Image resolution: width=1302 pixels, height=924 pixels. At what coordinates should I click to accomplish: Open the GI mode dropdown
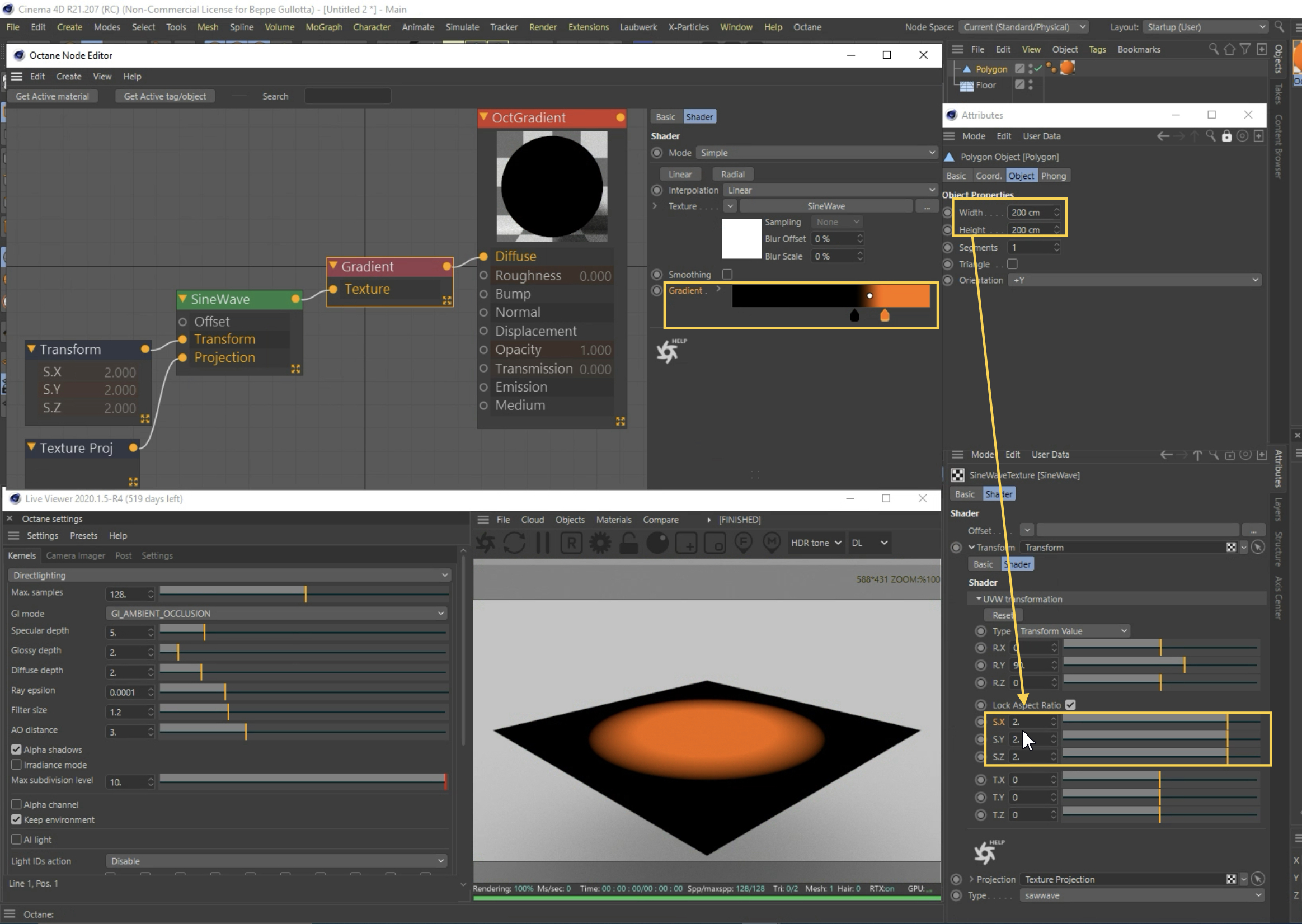(276, 614)
